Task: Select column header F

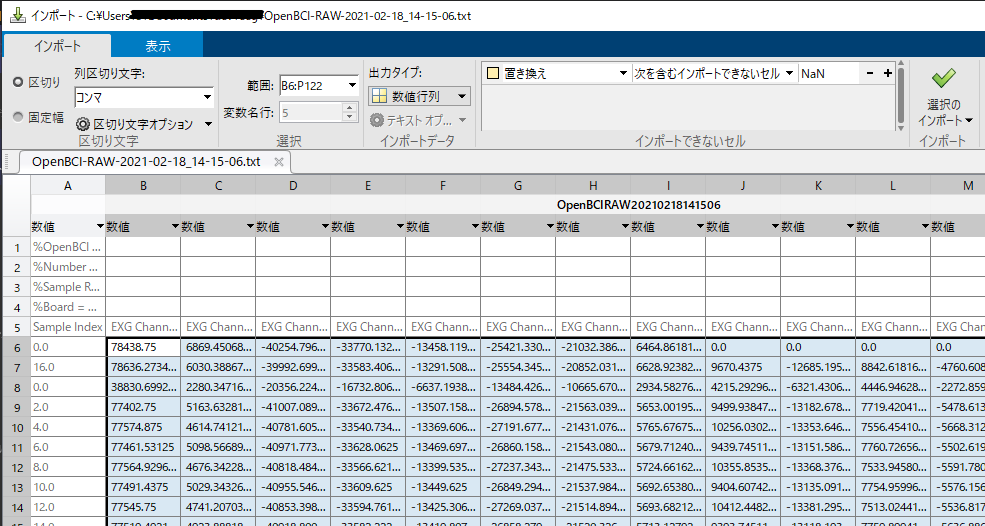Action: (x=443, y=185)
